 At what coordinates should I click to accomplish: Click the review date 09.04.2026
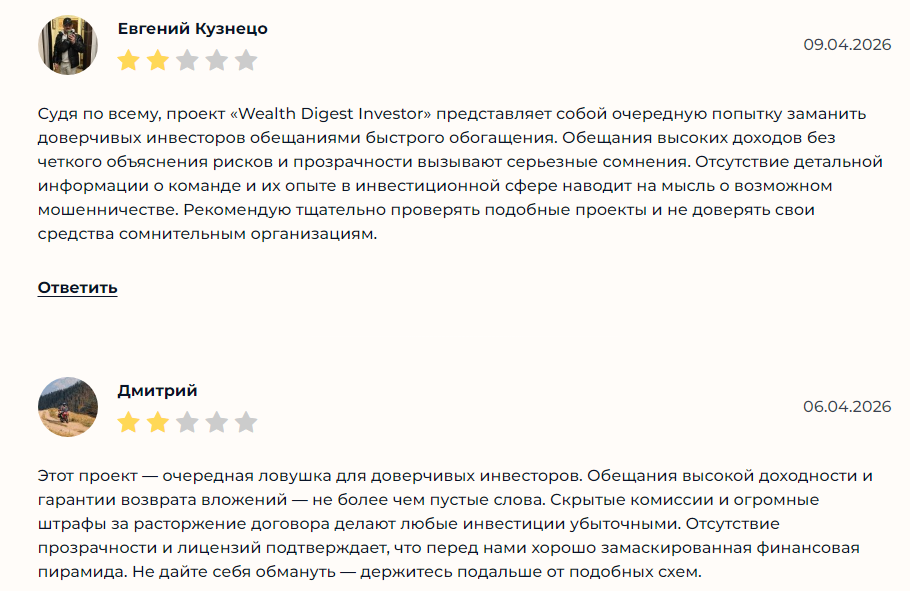click(846, 45)
